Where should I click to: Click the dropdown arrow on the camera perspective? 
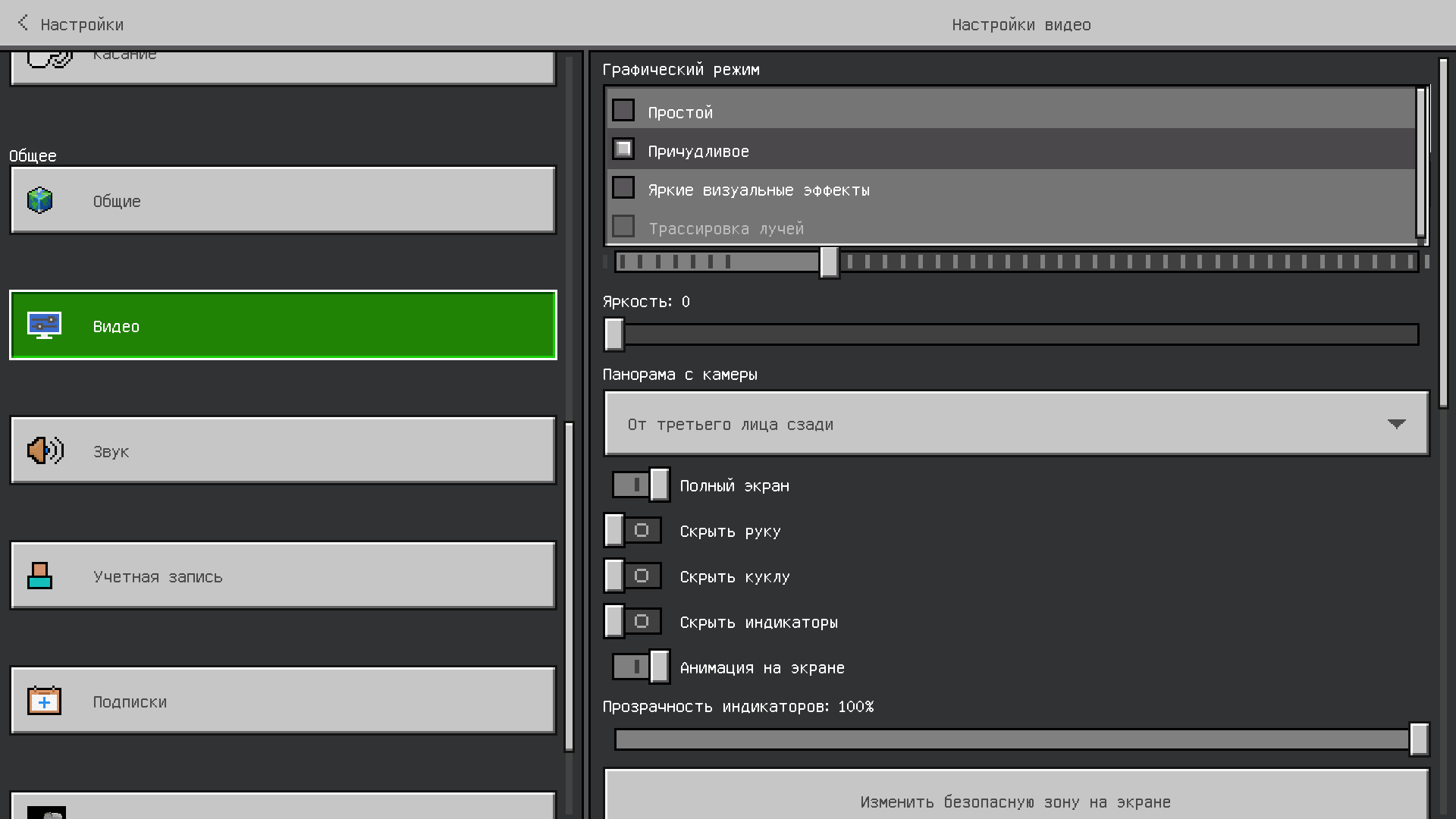[x=1396, y=424]
